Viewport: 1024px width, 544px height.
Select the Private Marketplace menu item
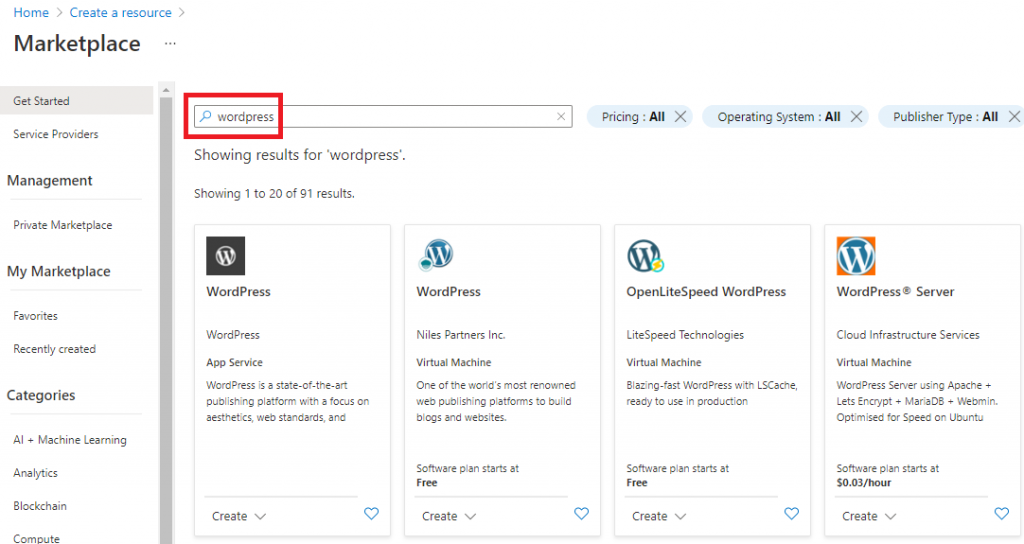[x=63, y=225]
